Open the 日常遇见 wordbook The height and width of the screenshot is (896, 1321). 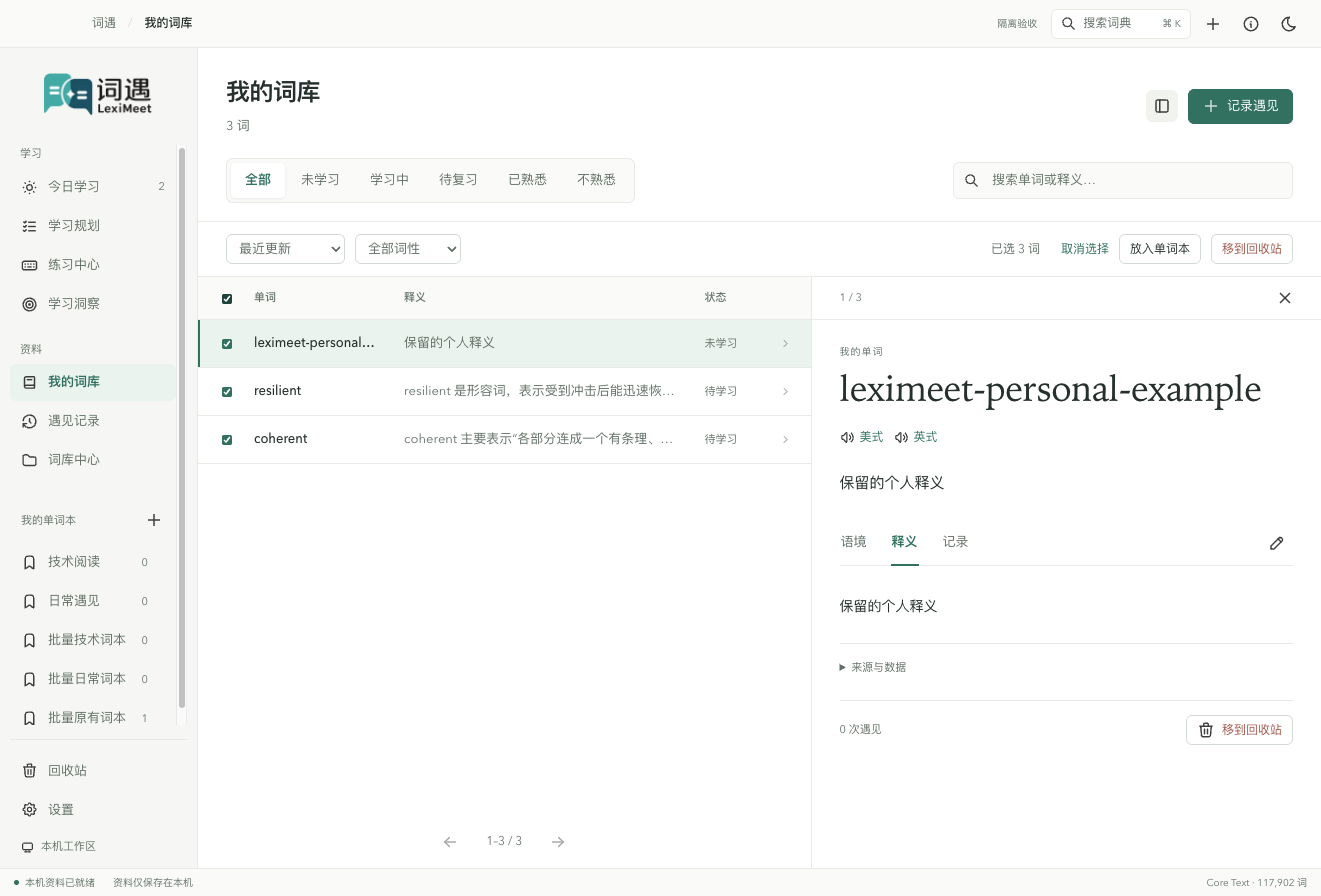point(85,601)
